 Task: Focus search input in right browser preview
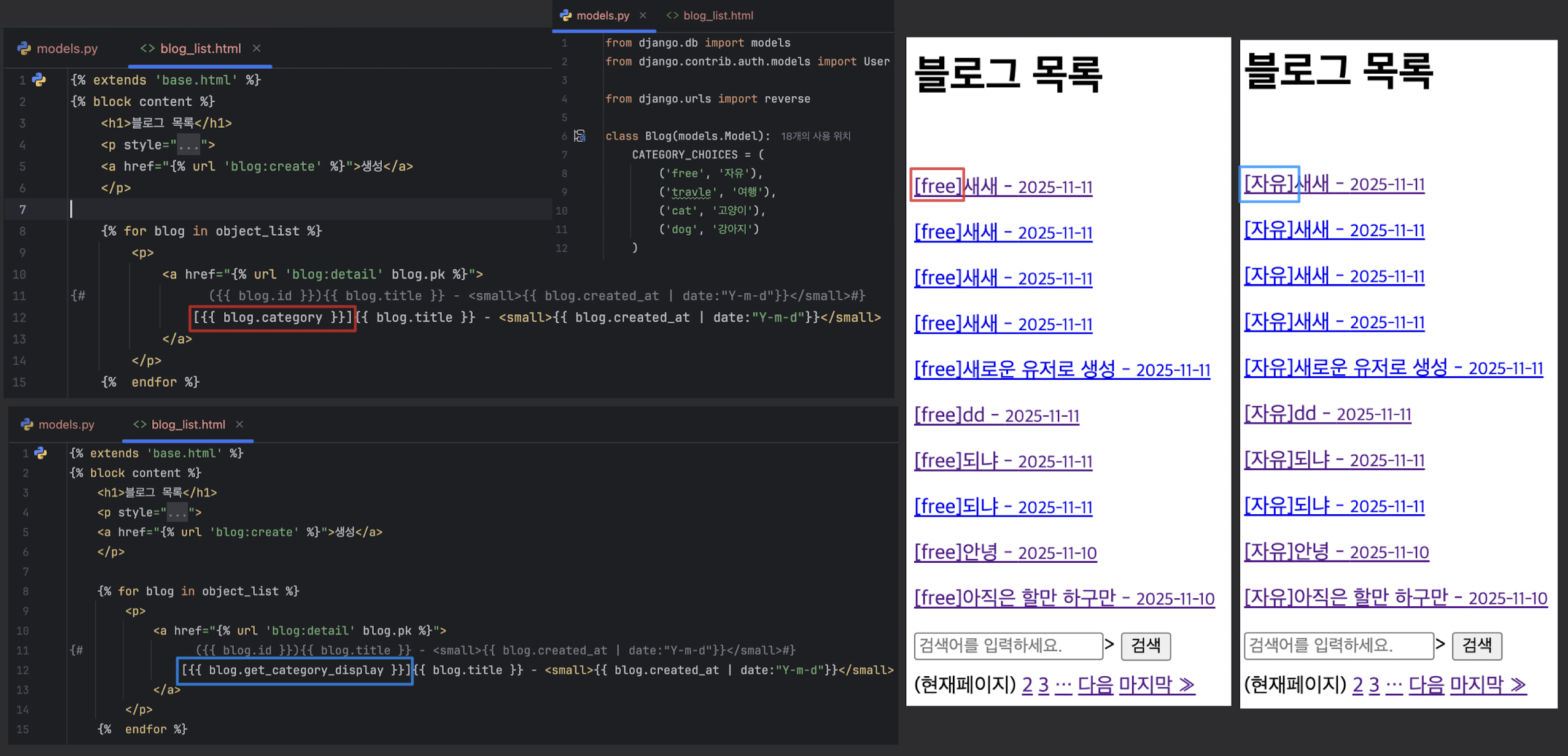(1338, 646)
